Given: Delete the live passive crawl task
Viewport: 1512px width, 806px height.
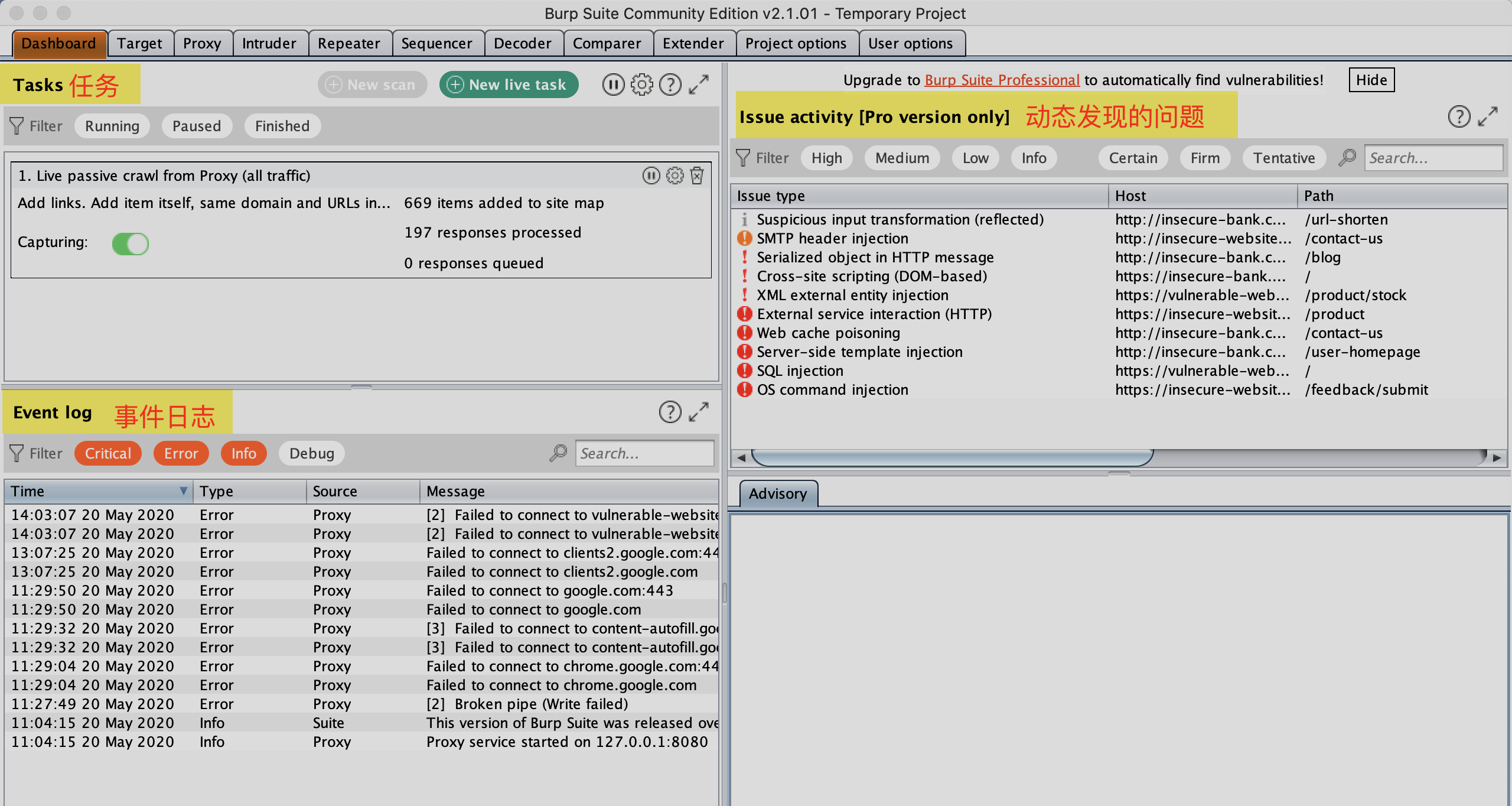Looking at the screenshot, I should (x=697, y=175).
